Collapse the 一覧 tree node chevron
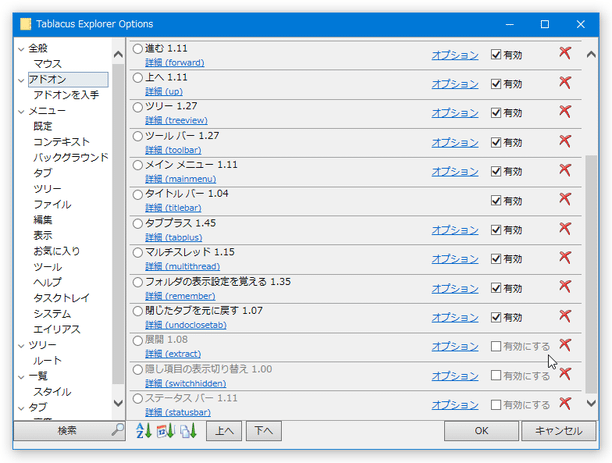 [x=21, y=377]
